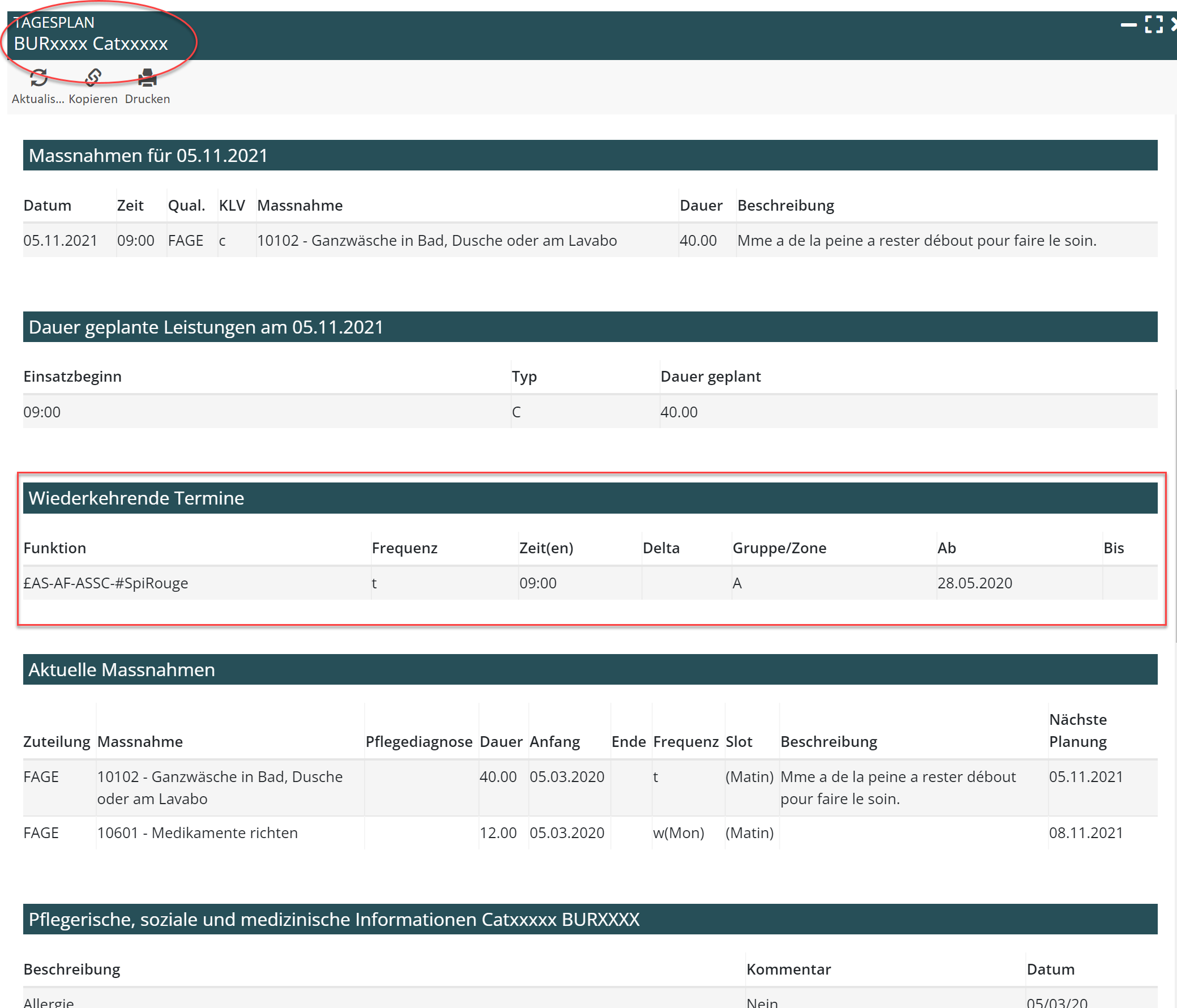Screen dimensions: 1177x1008
Task: Select the 10102 Ganzwäsche row in Massnahmen
Action: (436, 240)
